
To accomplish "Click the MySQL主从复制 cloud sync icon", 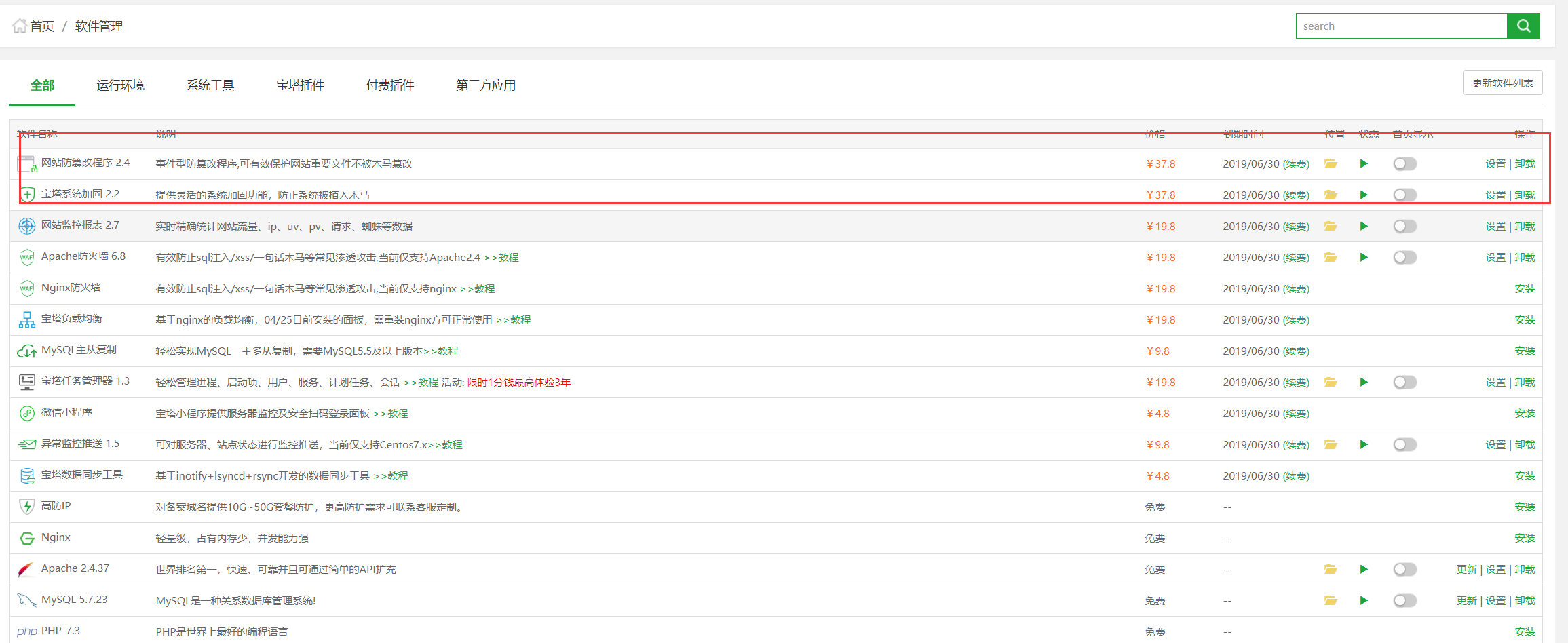I will coord(27,351).
